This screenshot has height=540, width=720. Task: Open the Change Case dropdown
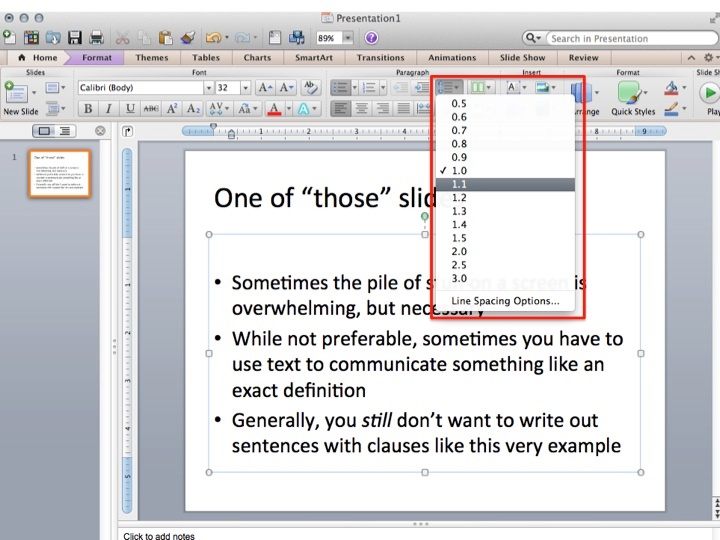[x=248, y=109]
